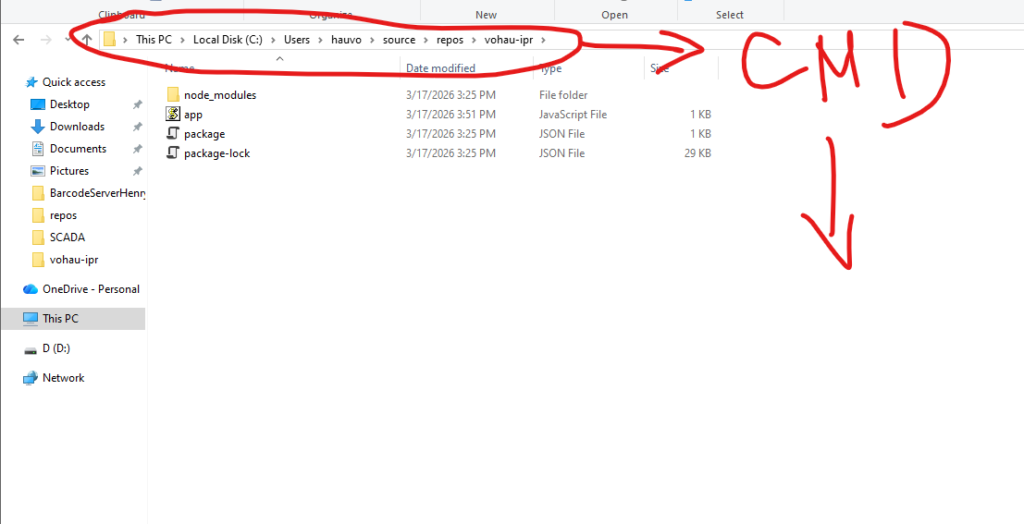Open the node_modules folder icon
This screenshot has width=1024, height=524.
[x=173, y=95]
